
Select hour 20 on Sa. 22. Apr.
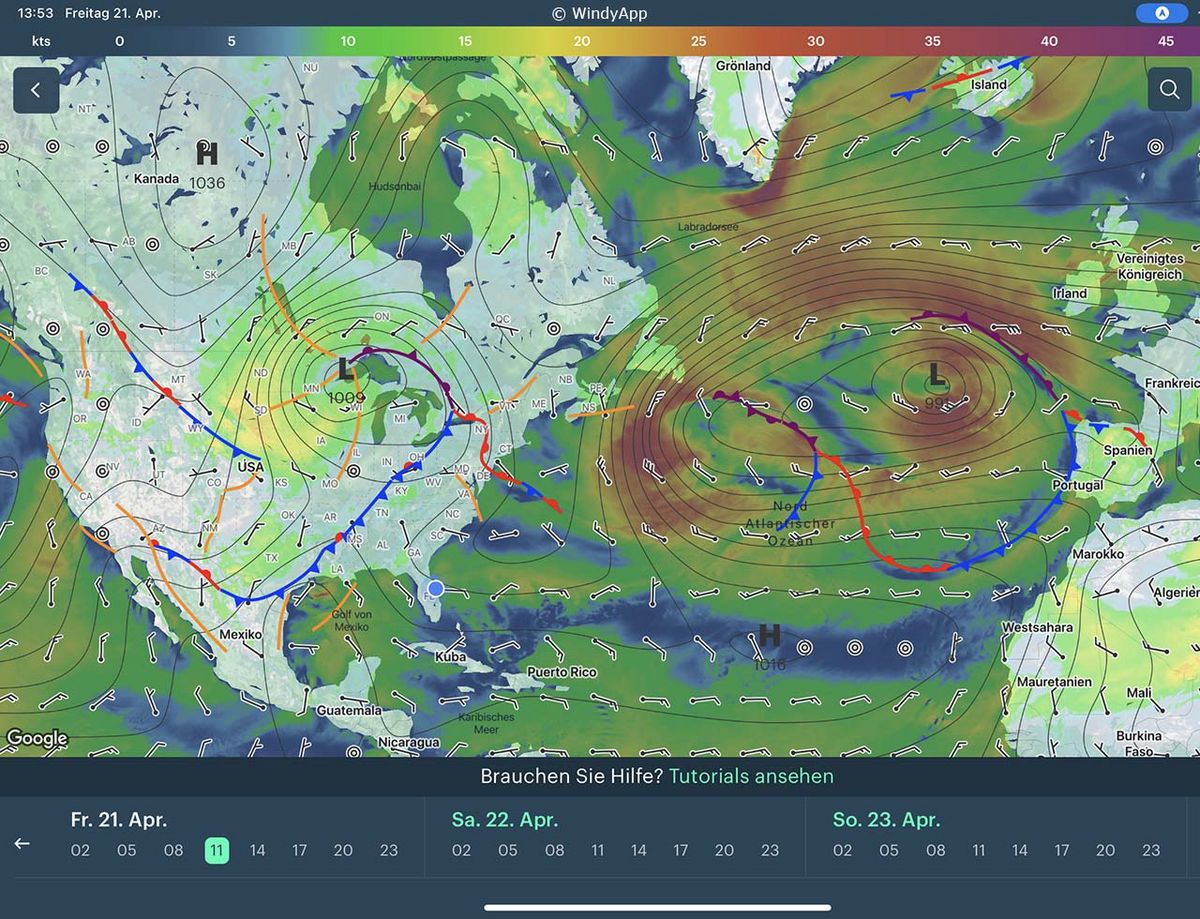pyautogui.click(x=724, y=851)
